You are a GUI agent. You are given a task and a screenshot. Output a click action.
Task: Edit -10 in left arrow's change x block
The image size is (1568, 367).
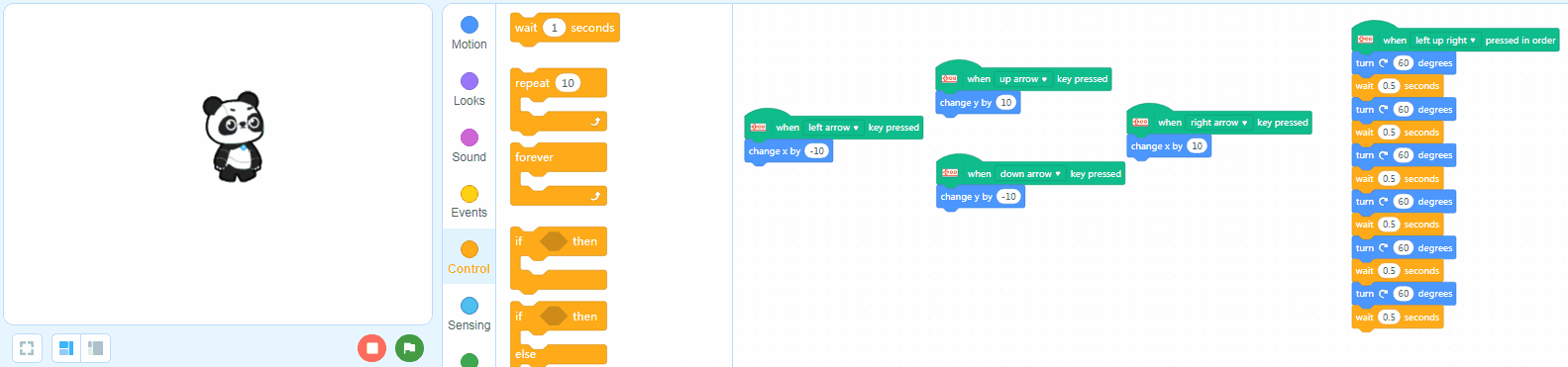[x=816, y=151]
